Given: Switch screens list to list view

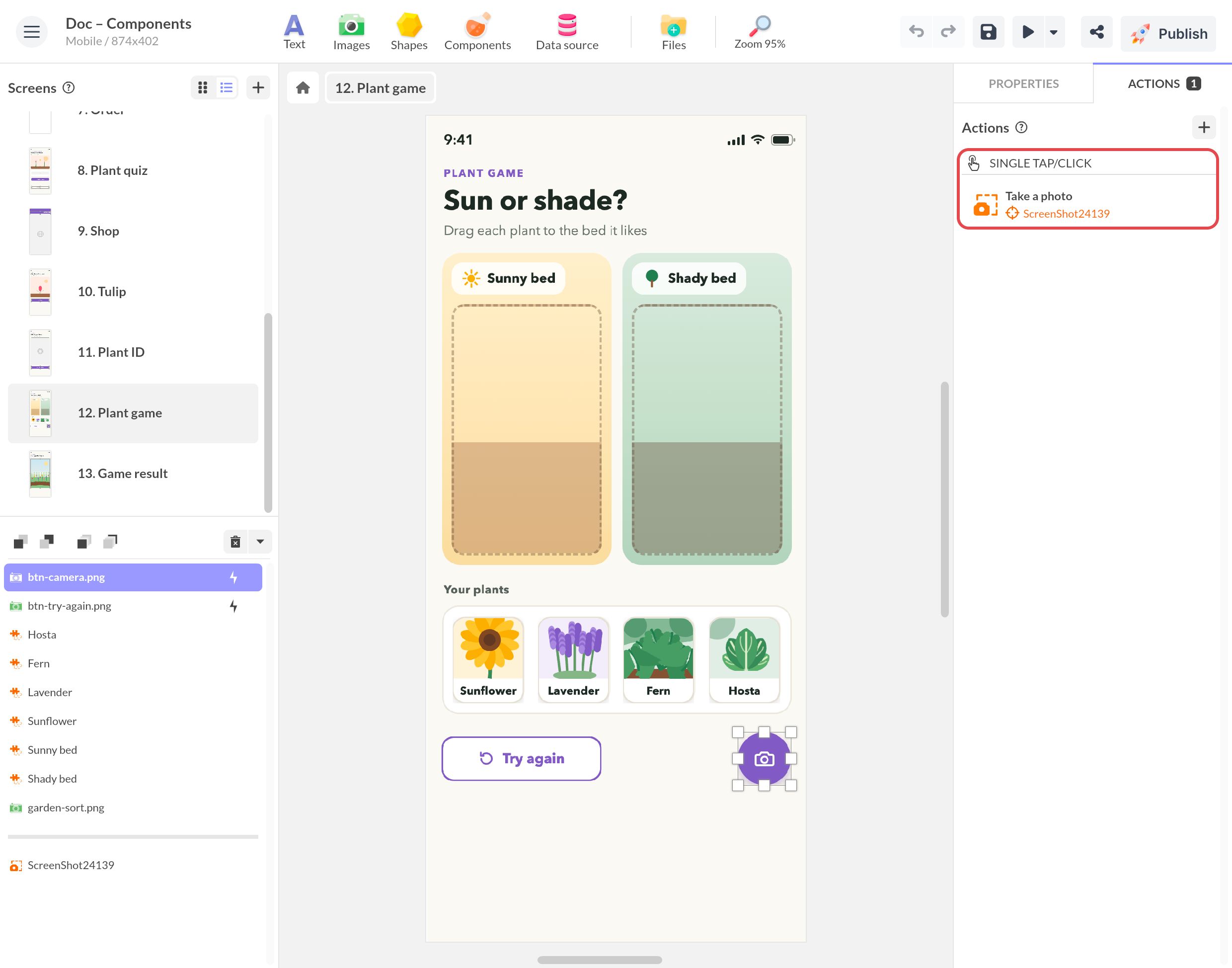Looking at the screenshot, I should [226, 87].
